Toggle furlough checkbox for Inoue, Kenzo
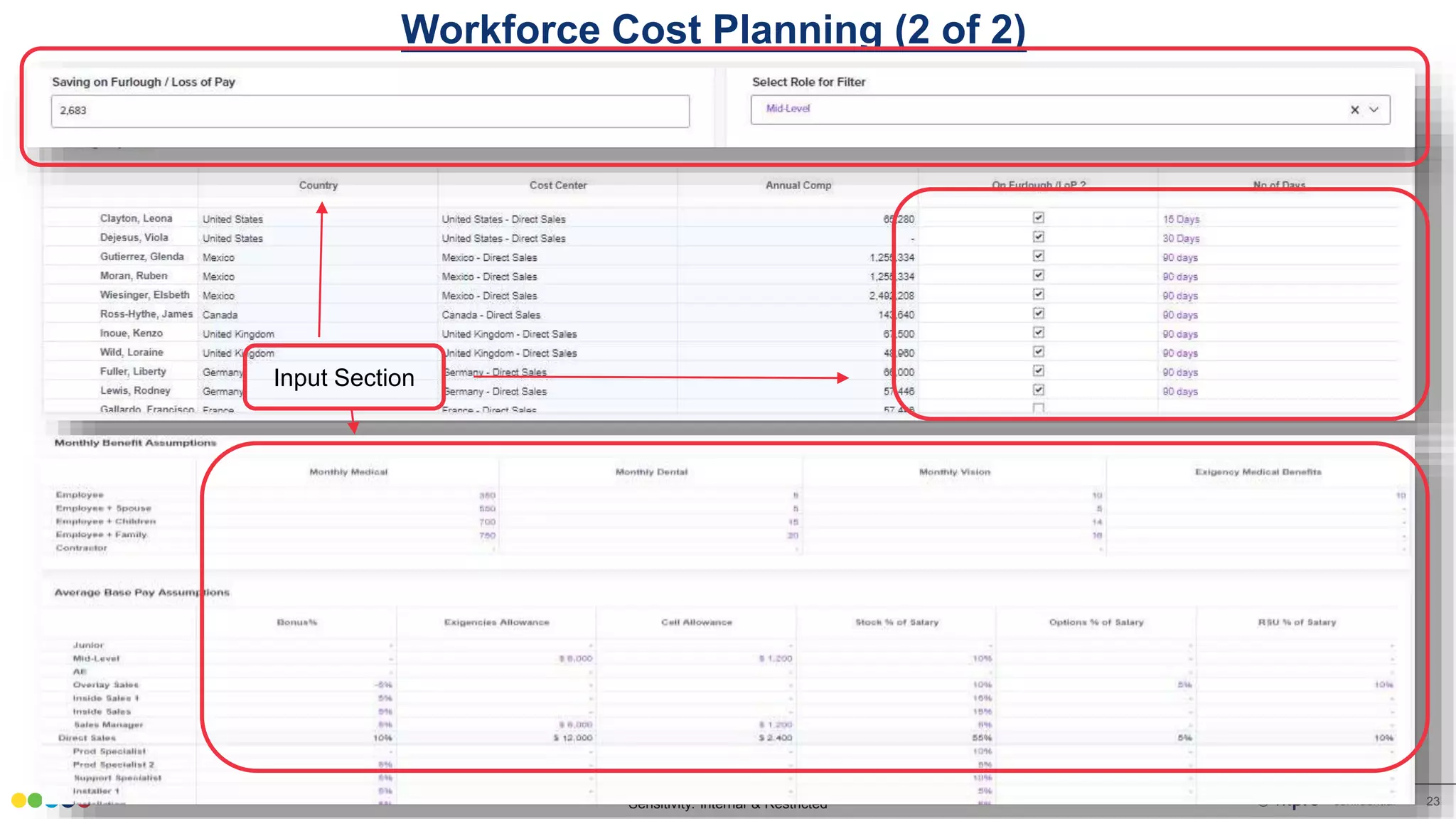1456x819 pixels. click(x=1038, y=333)
